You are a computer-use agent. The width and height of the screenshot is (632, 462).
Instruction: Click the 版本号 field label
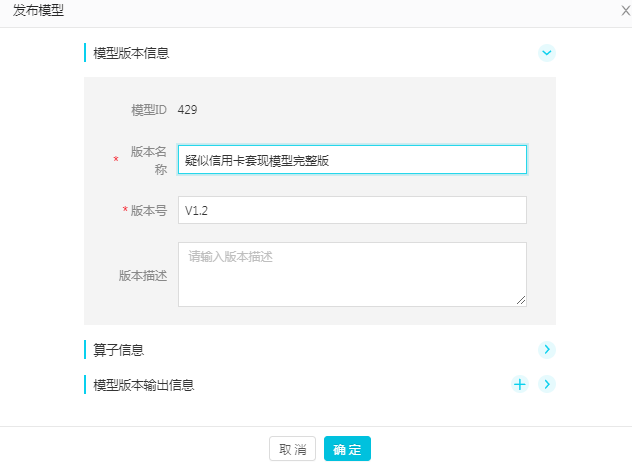(149, 210)
